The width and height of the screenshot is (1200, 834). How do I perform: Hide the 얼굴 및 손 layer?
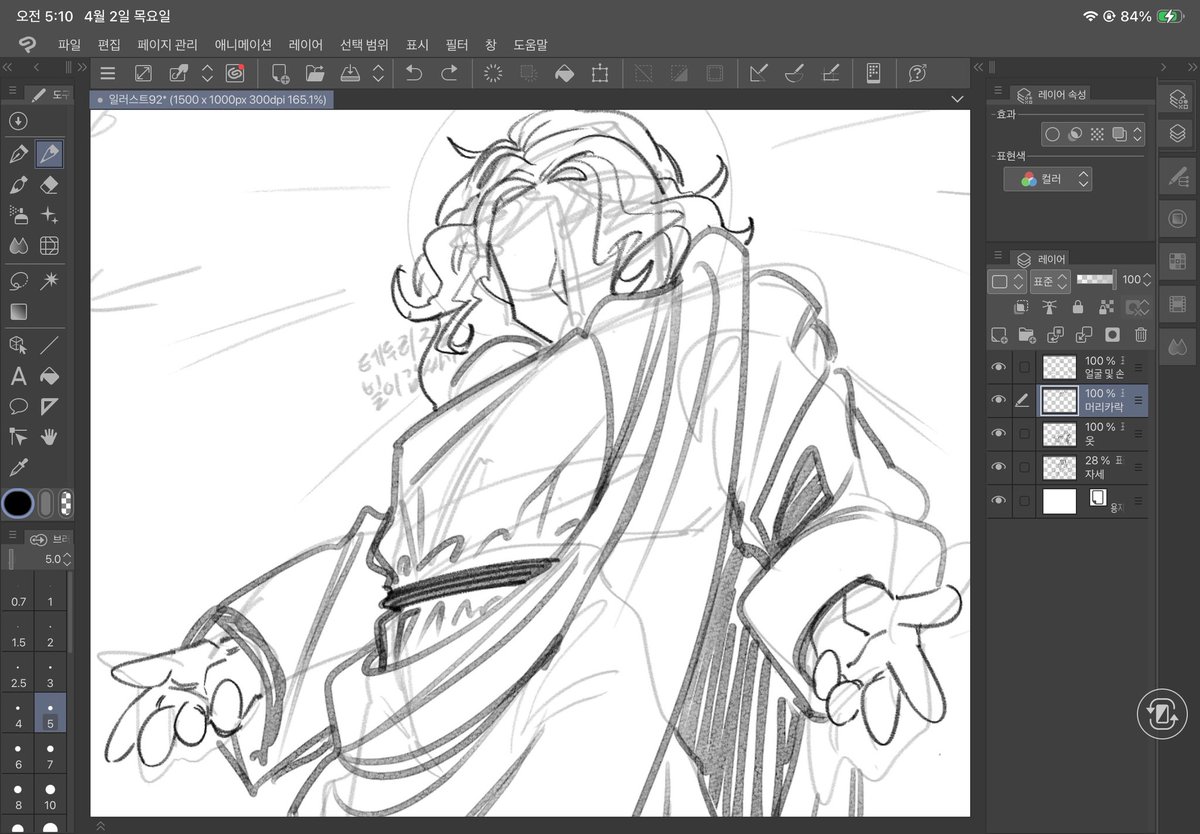point(998,368)
